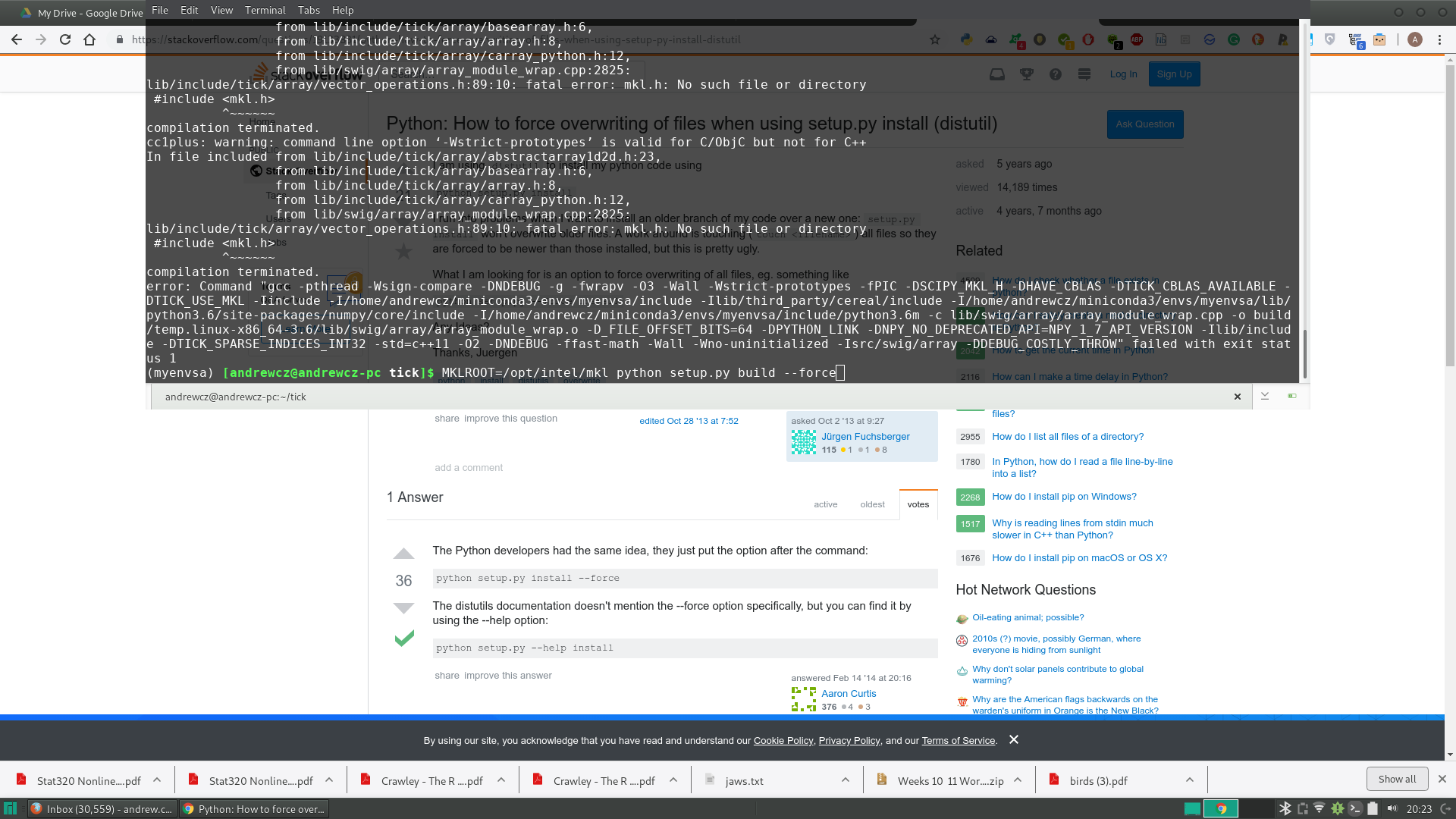Open the Adblock Plus extension icon
The width and height of the screenshot is (1456, 819).
click(x=1136, y=39)
